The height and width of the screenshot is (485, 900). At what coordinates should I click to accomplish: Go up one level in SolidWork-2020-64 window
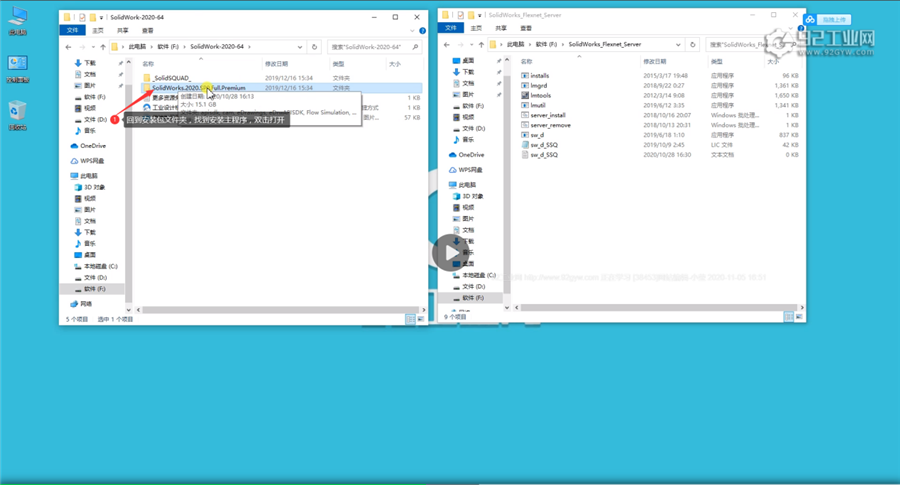click(x=103, y=47)
